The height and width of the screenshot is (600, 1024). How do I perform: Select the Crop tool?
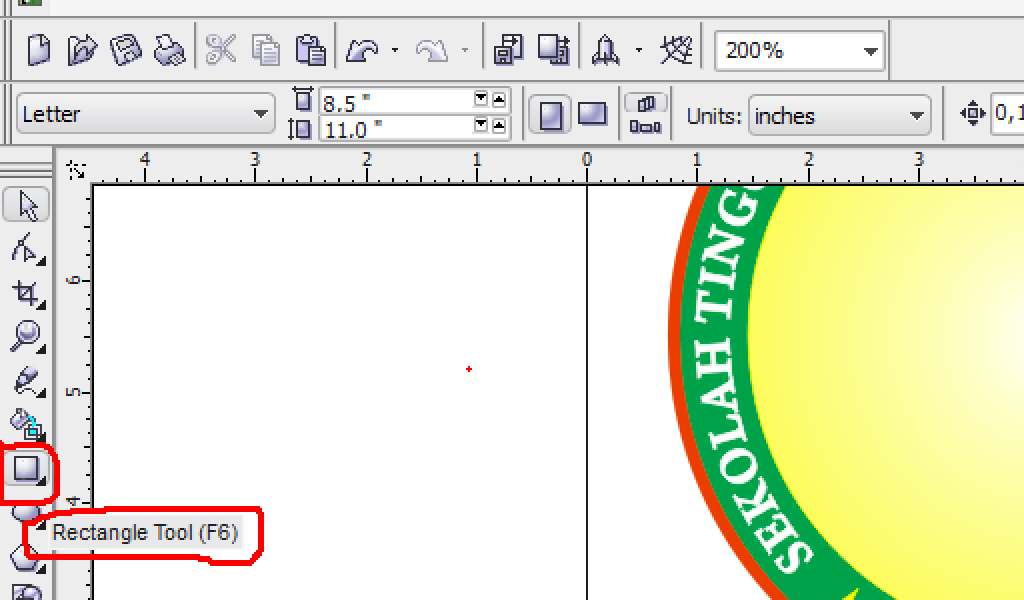pos(26,293)
